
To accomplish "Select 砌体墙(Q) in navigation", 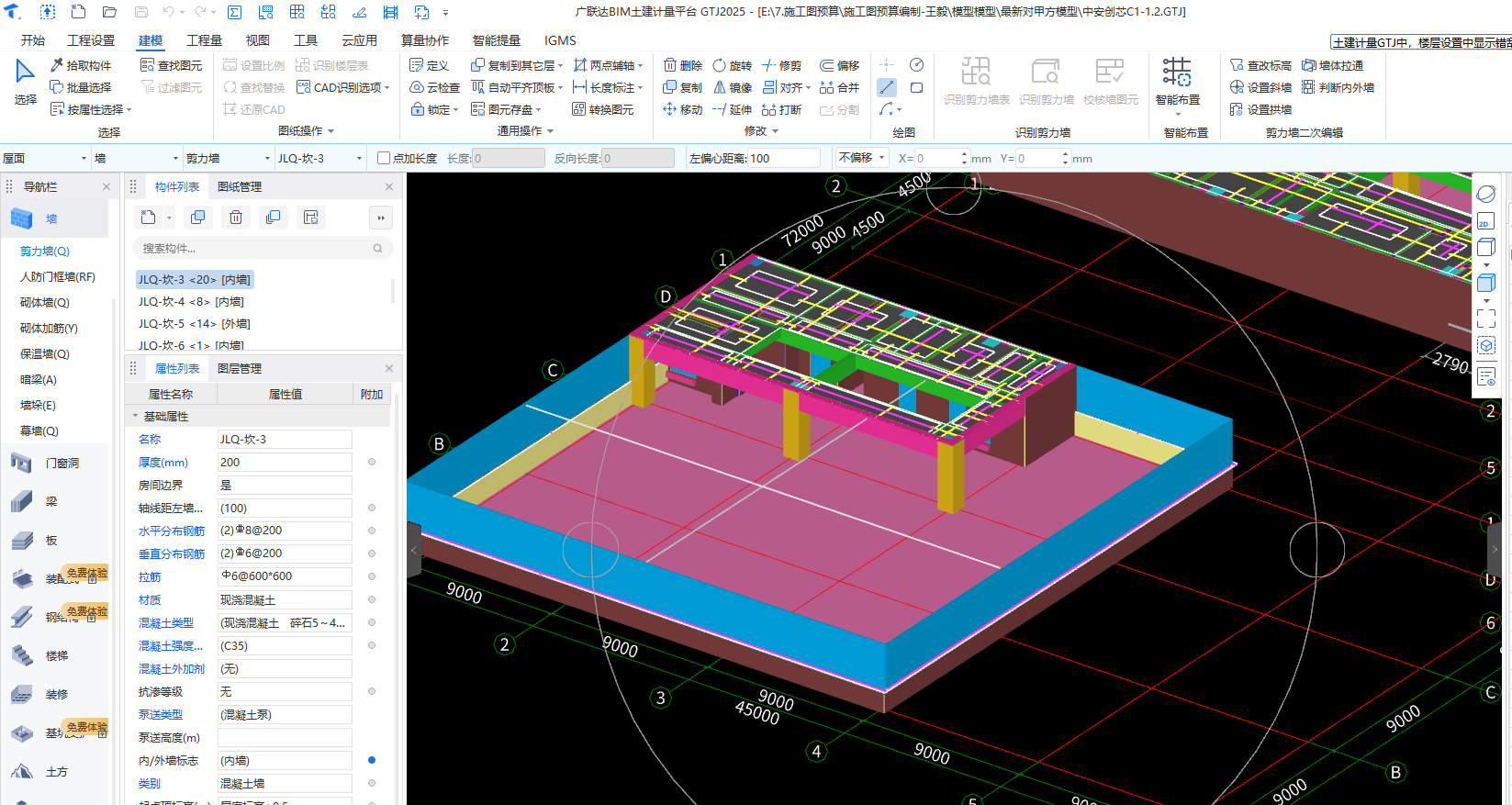I will click(x=45, y=302).
